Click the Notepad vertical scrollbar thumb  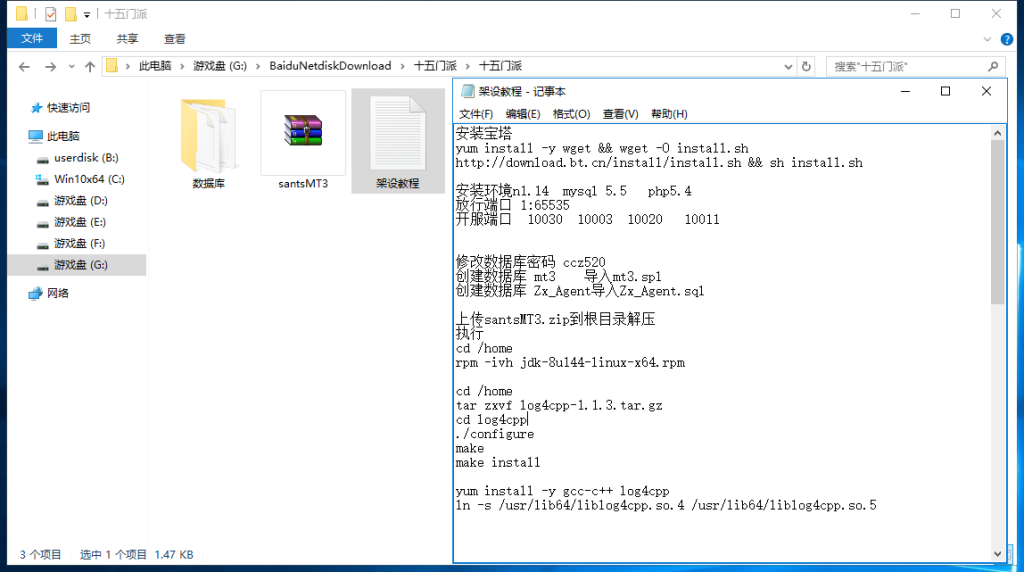[997, 222]
